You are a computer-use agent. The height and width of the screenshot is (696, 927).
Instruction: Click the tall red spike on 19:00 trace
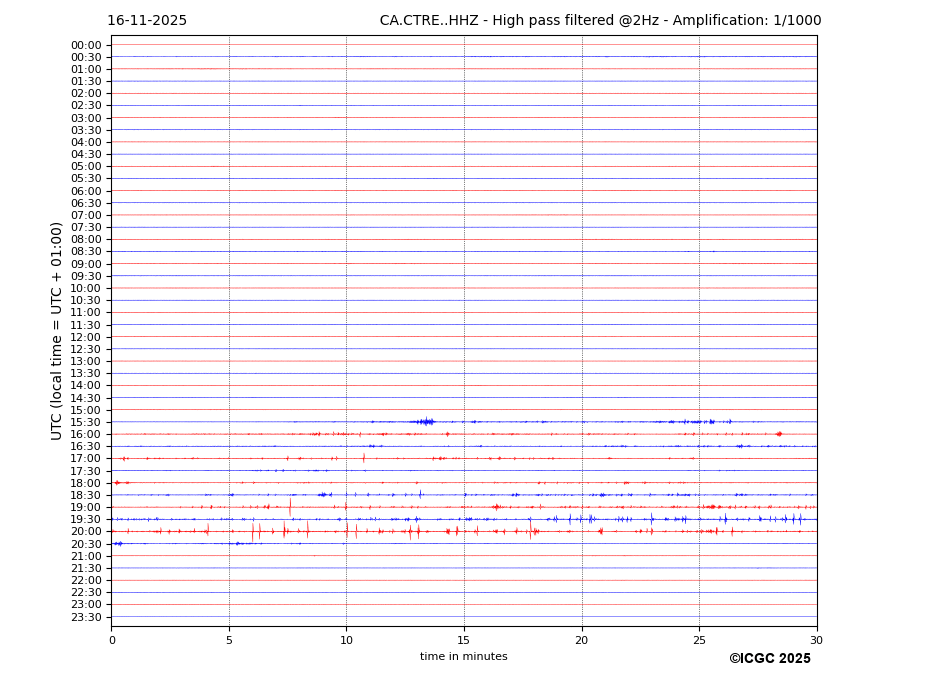(290, 506)
